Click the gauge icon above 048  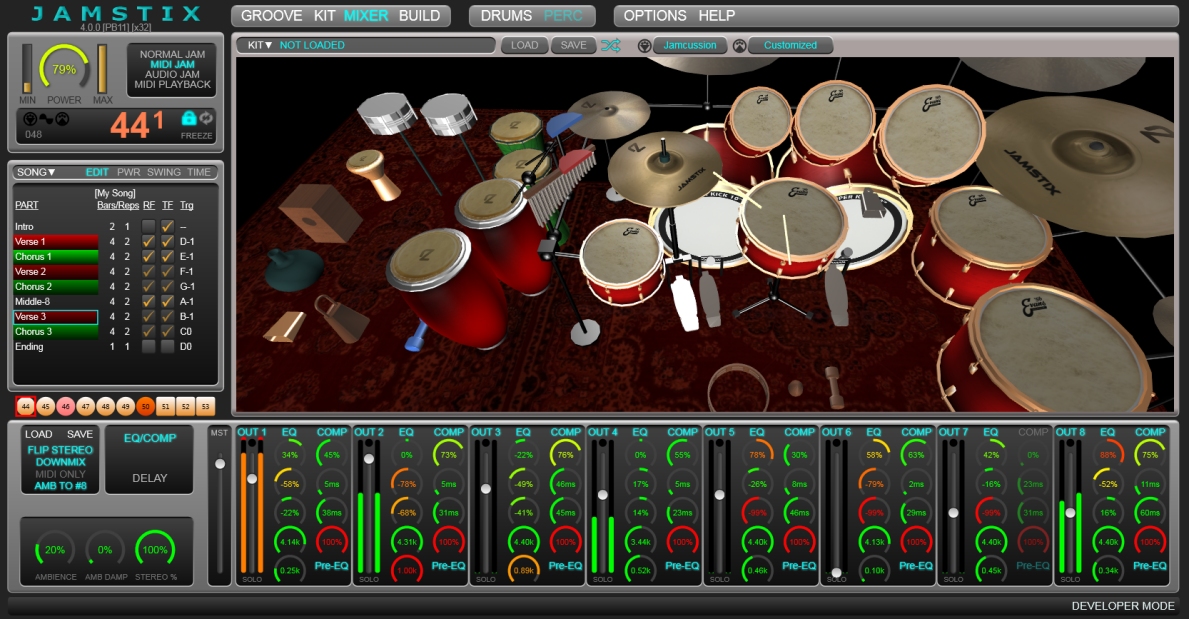coord(62,119)
